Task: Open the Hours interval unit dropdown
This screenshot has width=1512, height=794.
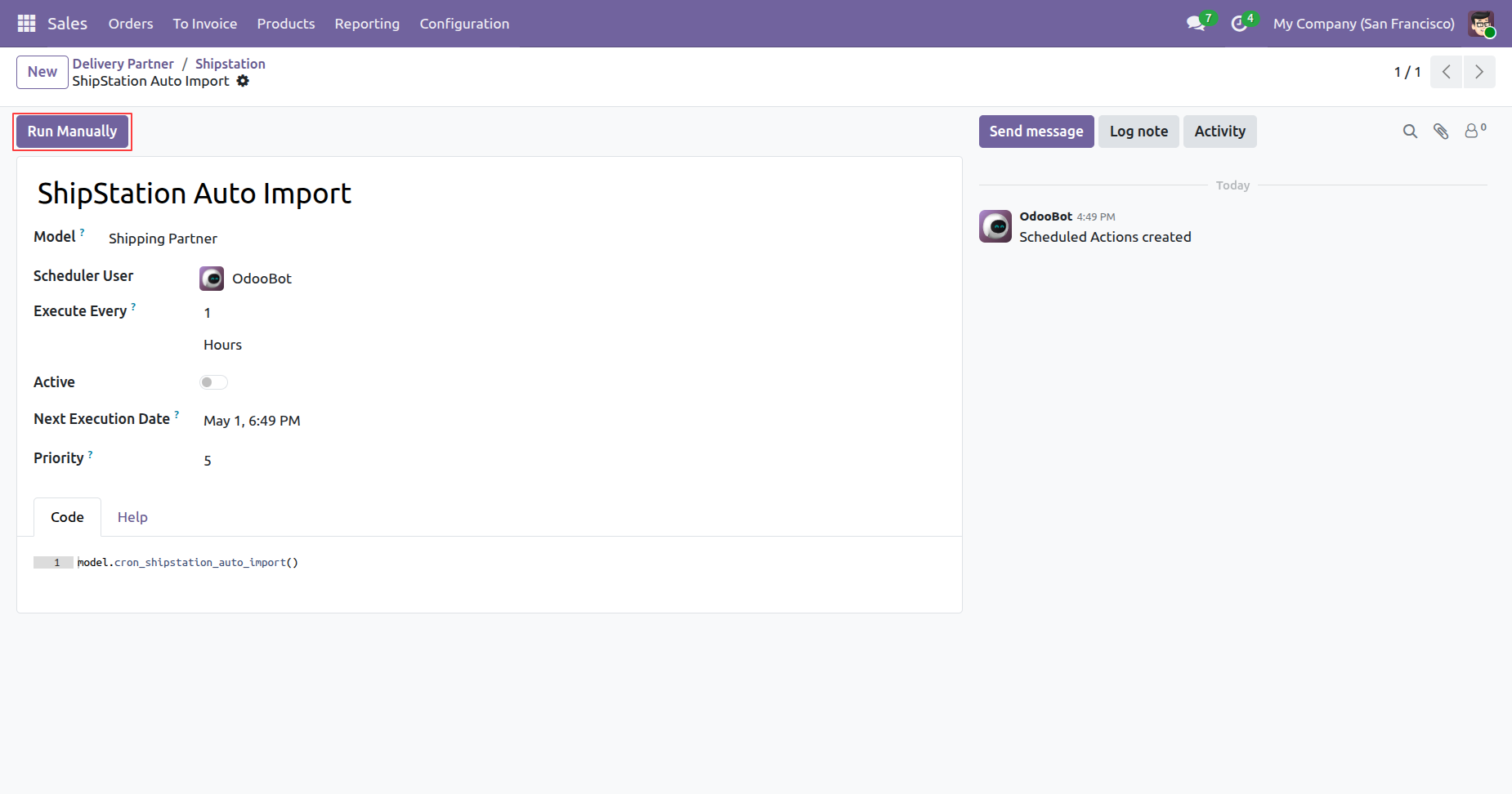Action: click(222, 345)
